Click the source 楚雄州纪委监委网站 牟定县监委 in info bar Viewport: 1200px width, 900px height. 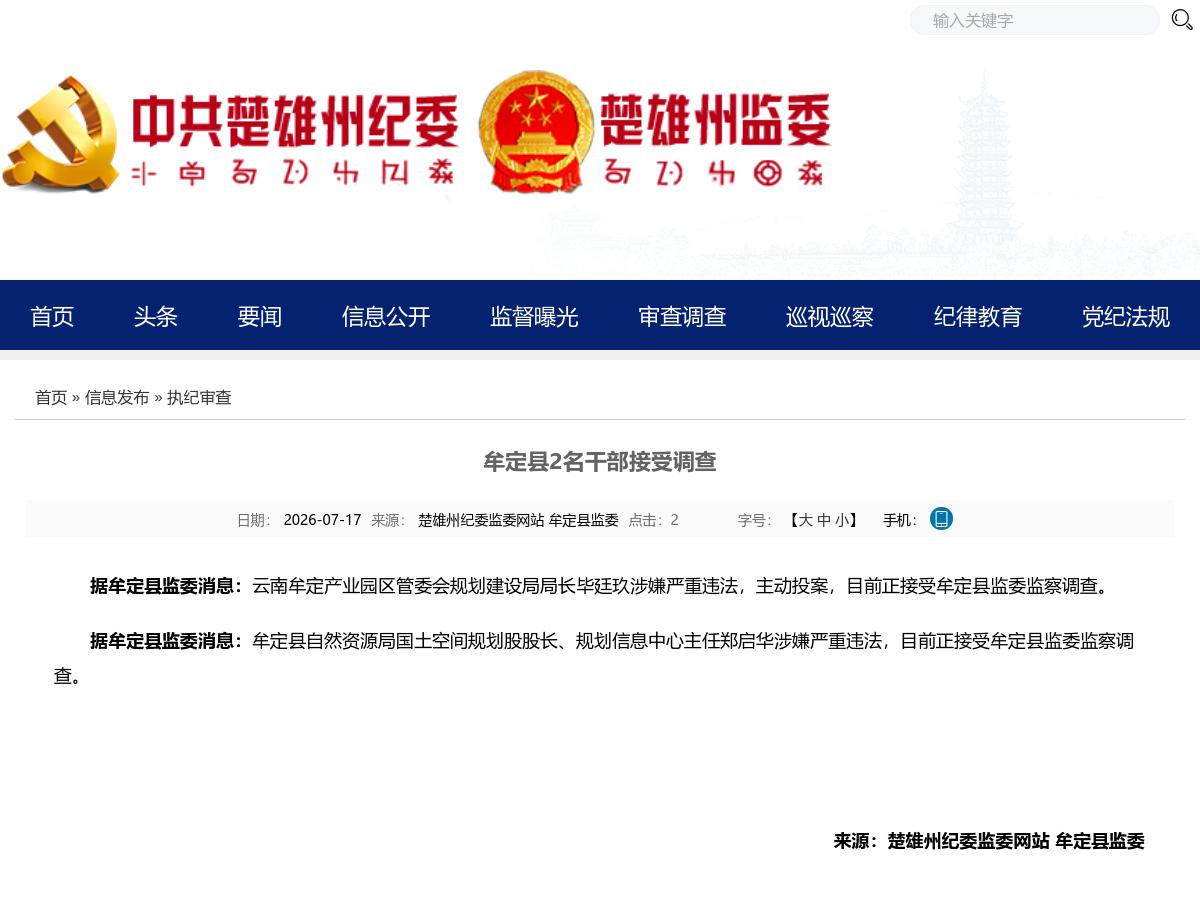coord(518,520)
